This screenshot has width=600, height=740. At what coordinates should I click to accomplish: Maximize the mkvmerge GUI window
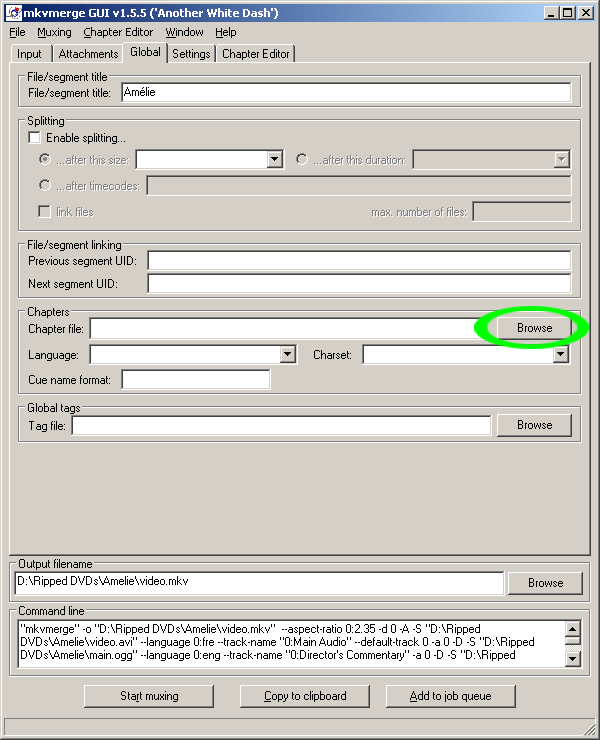[x=568, y=13]
